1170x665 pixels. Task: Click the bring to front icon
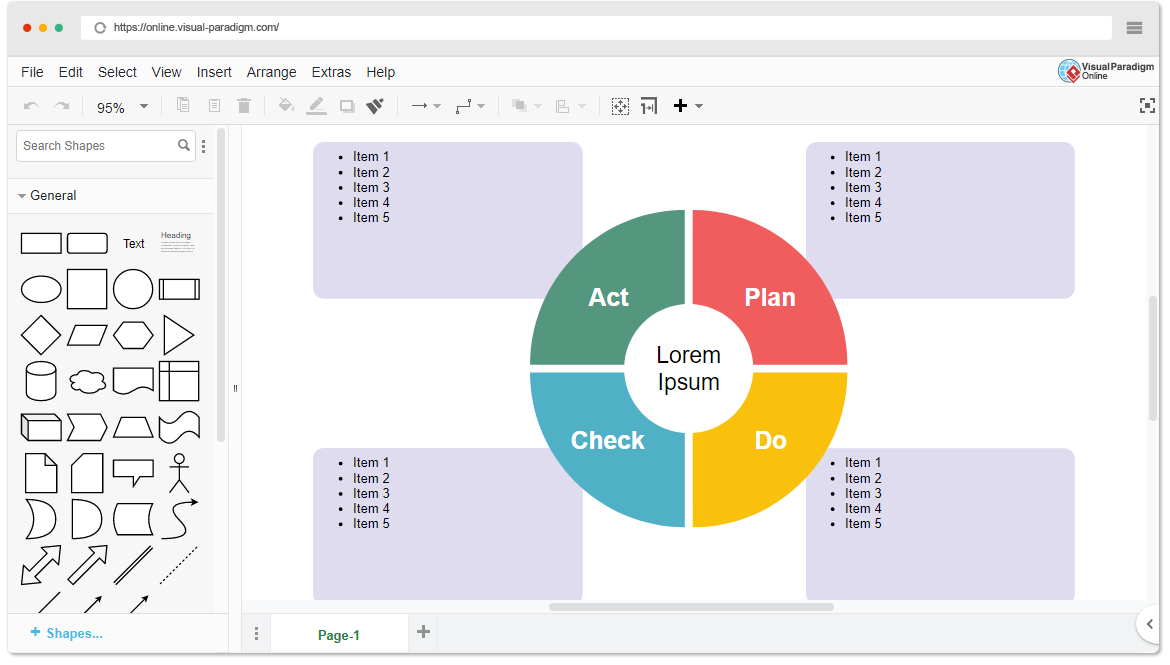pos(519,106)
